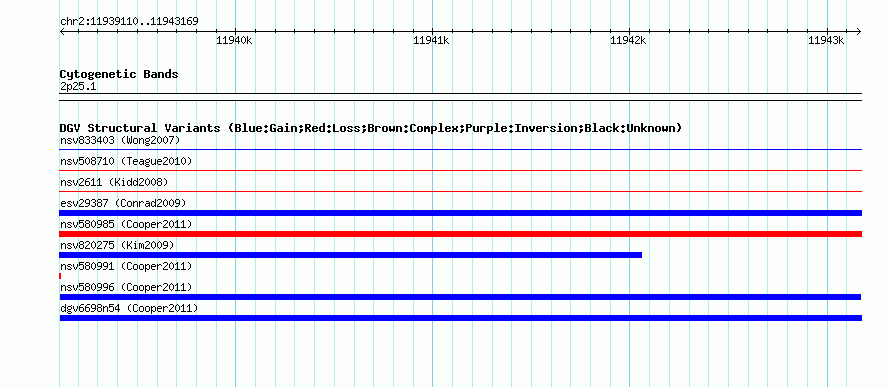Screen dimensions: 890x387
Task: Select the thin red nsv508710 line
Action: tap(460, 170)
